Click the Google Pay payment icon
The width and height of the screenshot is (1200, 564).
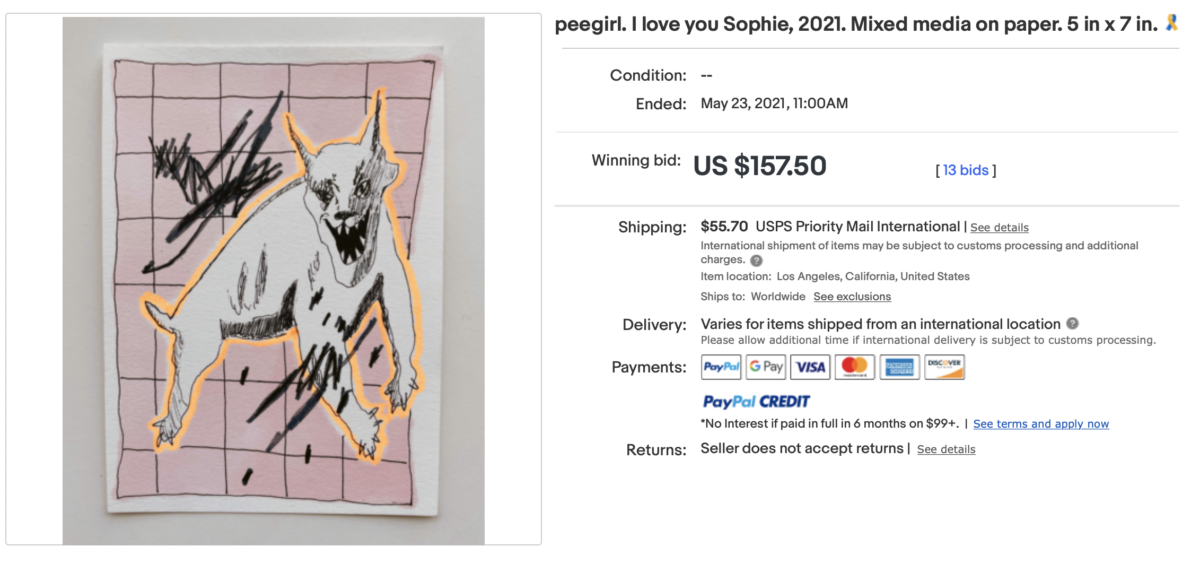(766, 367)
